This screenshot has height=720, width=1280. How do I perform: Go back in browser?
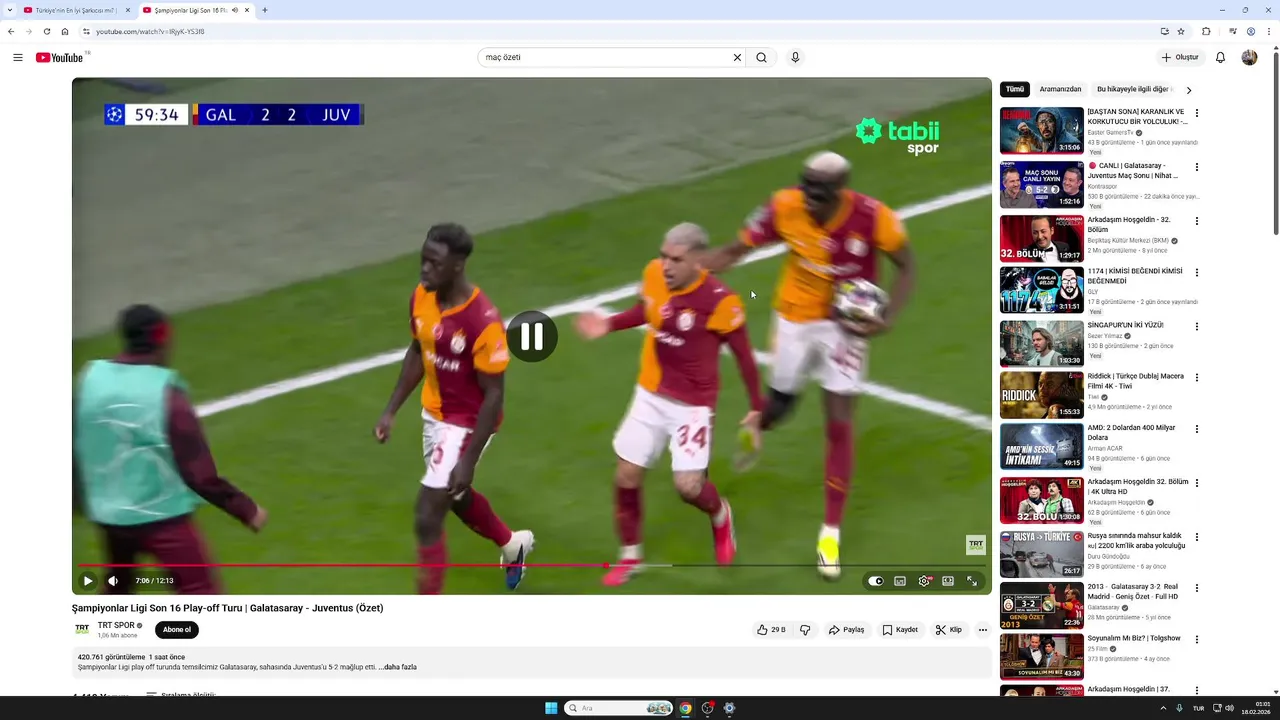[x=11, y=31]
